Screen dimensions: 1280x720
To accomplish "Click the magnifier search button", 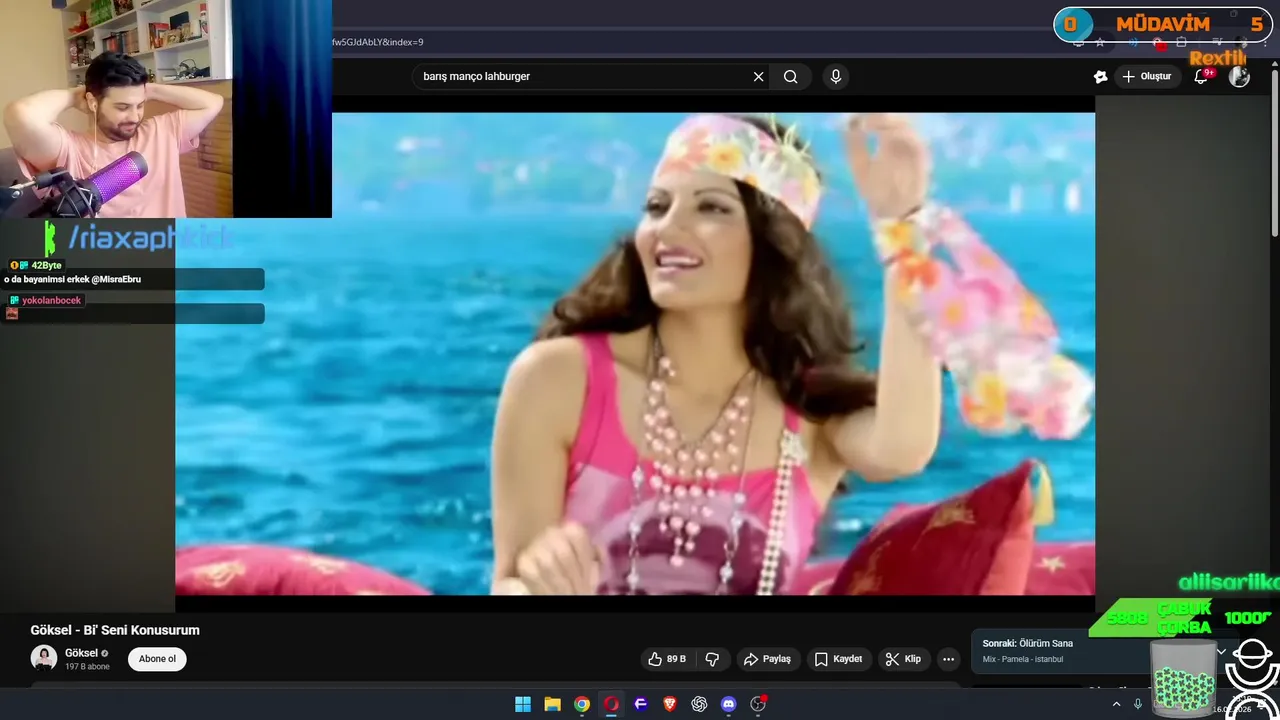I will [791, 77].
